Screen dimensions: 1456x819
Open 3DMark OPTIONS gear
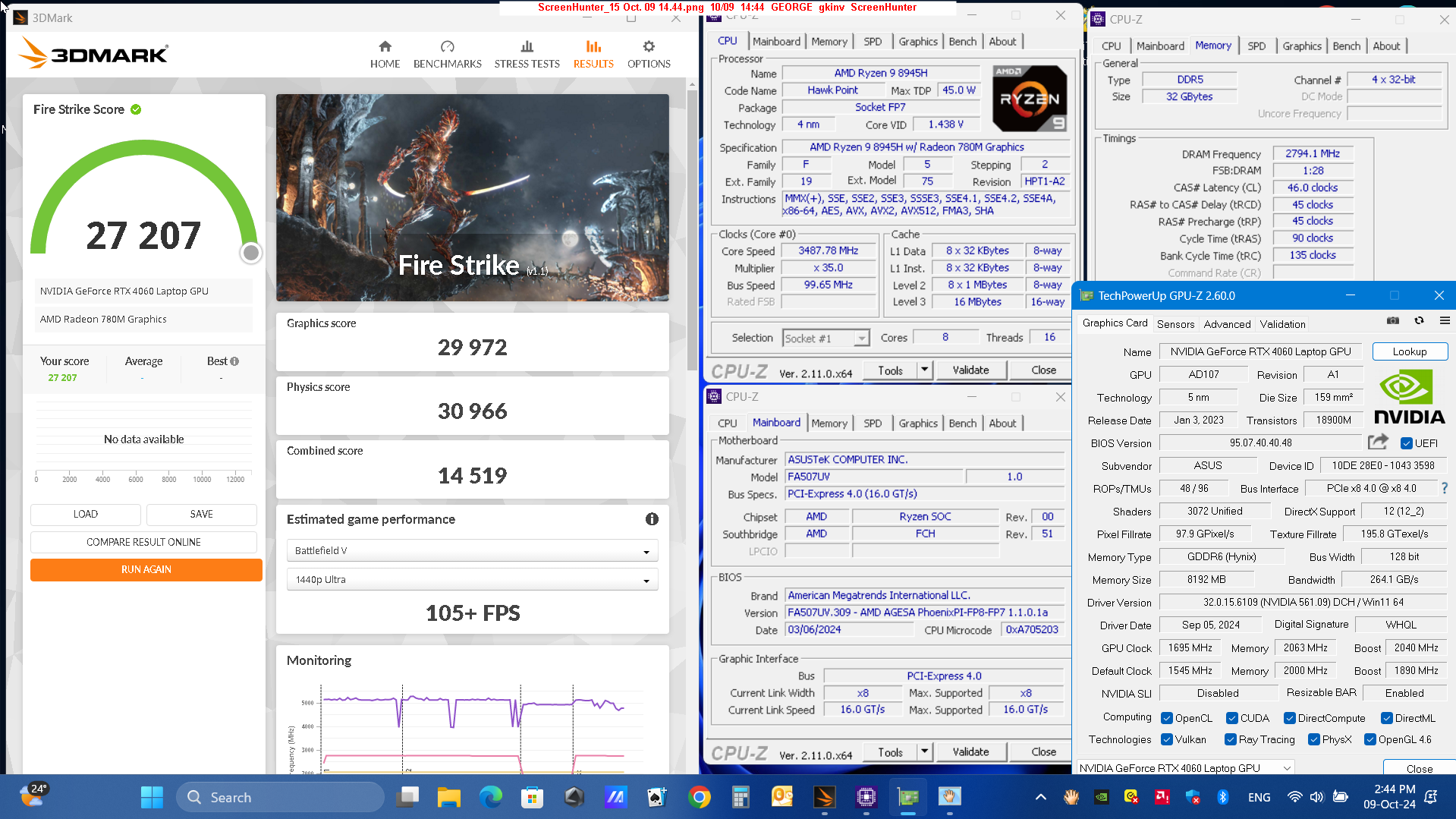click(x=649, y=55)
